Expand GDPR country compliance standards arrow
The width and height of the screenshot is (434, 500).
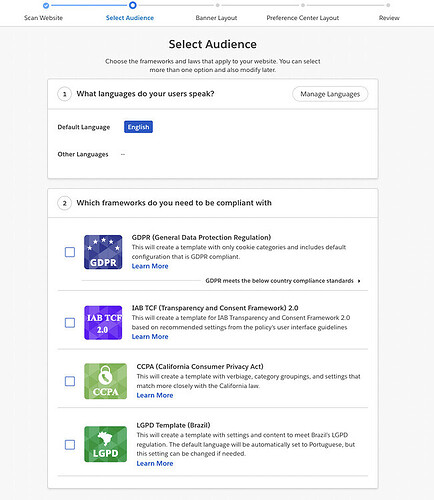click(359, 281)
